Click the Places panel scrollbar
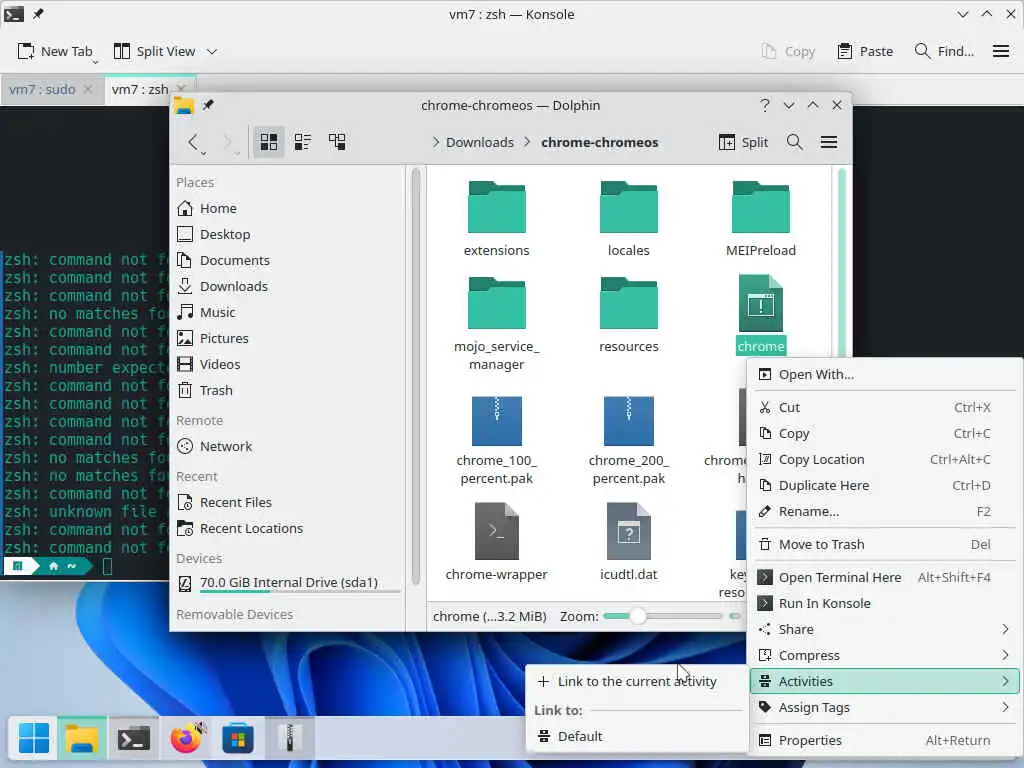This screenshot has height=768, width=1024. 416,376
